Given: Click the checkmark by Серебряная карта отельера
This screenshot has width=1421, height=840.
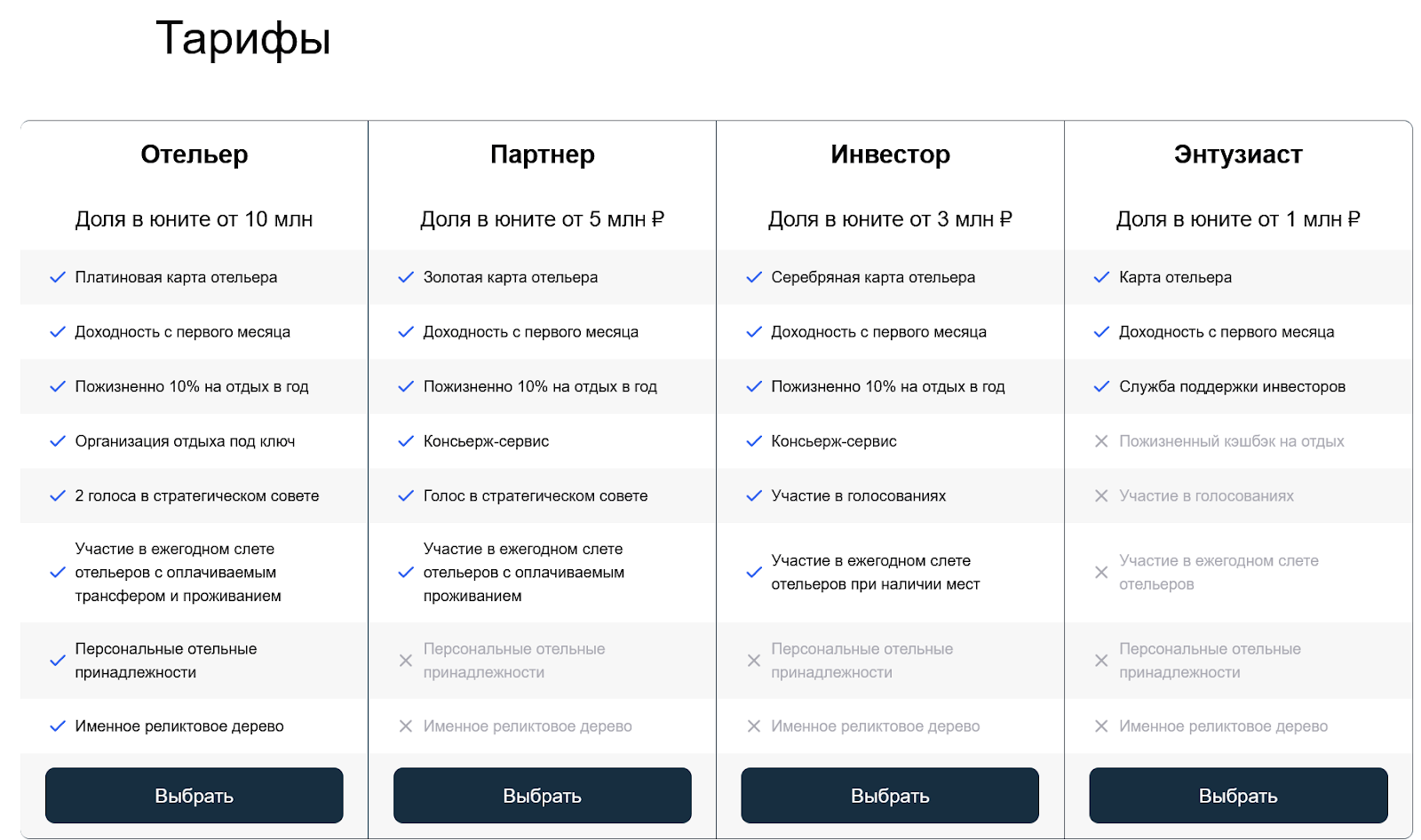Looking at the screenshot, I should (754, 277).
